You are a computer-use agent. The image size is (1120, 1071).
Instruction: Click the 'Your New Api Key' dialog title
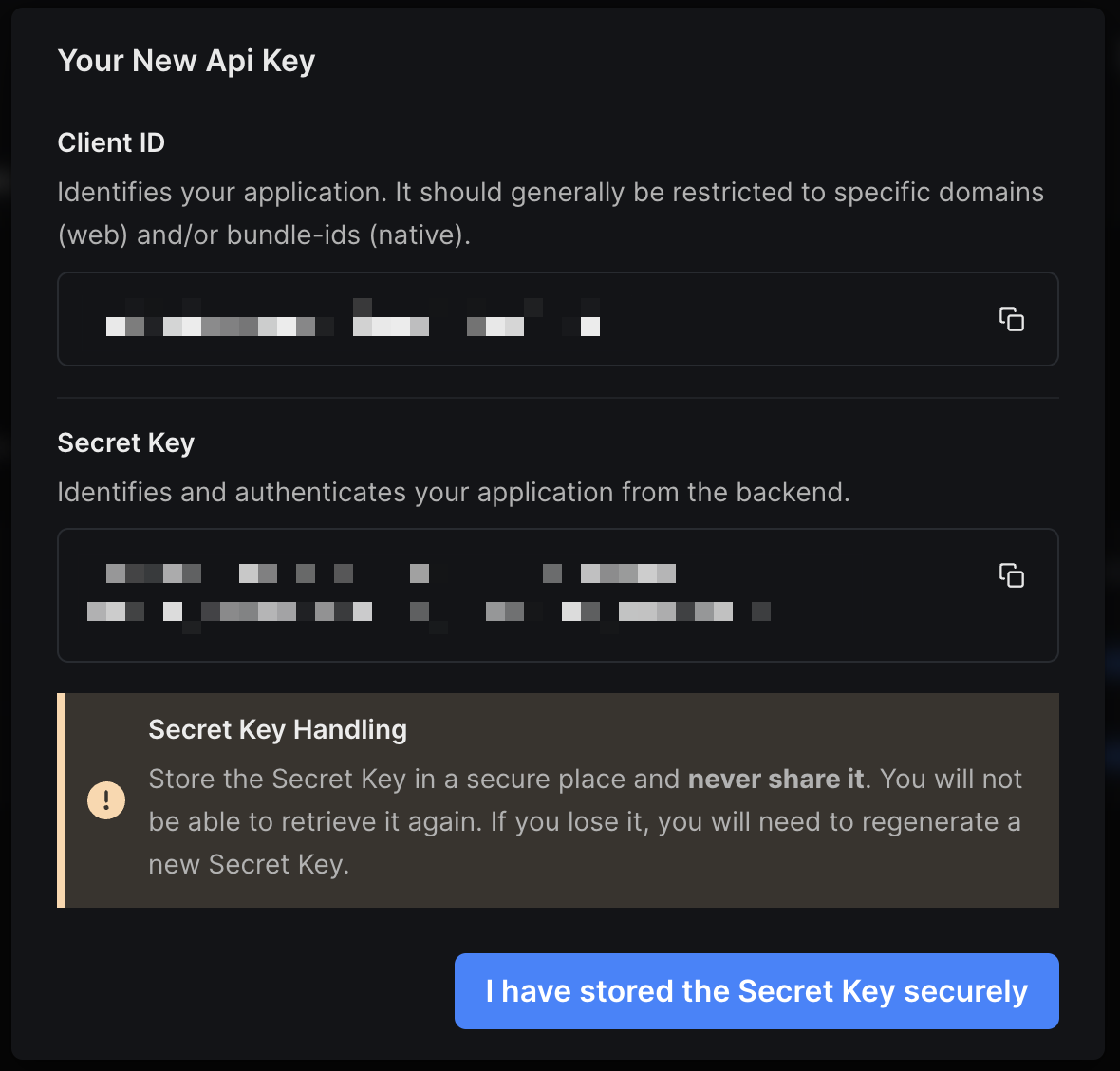click(x=186, y=61)
